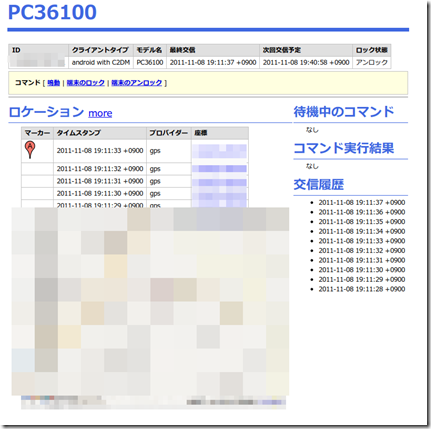Click history entry 19:11:33 in 交信履歴
The width and height of the screenshot is (431, 429).
click(x=362, y=241)
